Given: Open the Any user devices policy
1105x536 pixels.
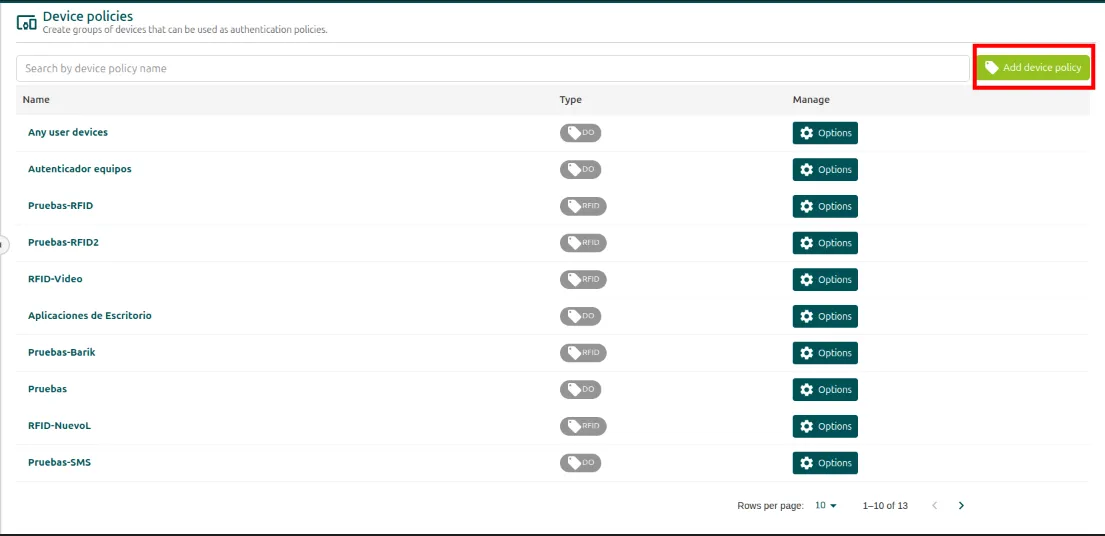Looking at the screenshot, I should [x=68, y=132].
